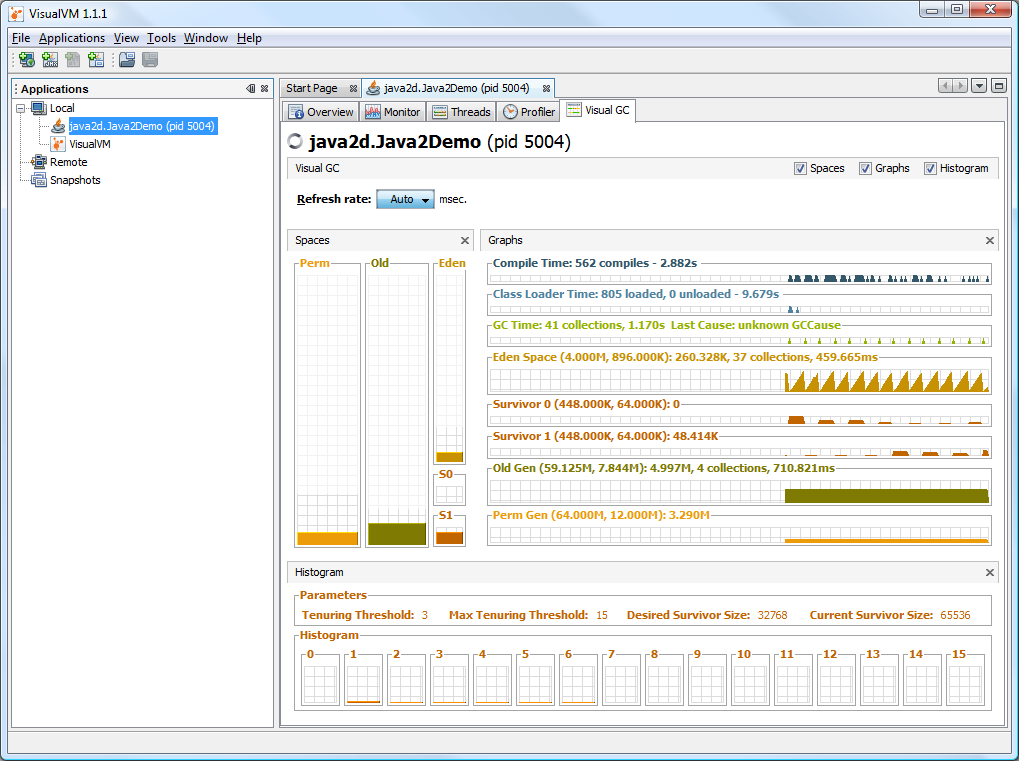The height and width of the screenshot is (761, 1019).
Task: Collapse the Local tree node
Action: tap(21, 109)
